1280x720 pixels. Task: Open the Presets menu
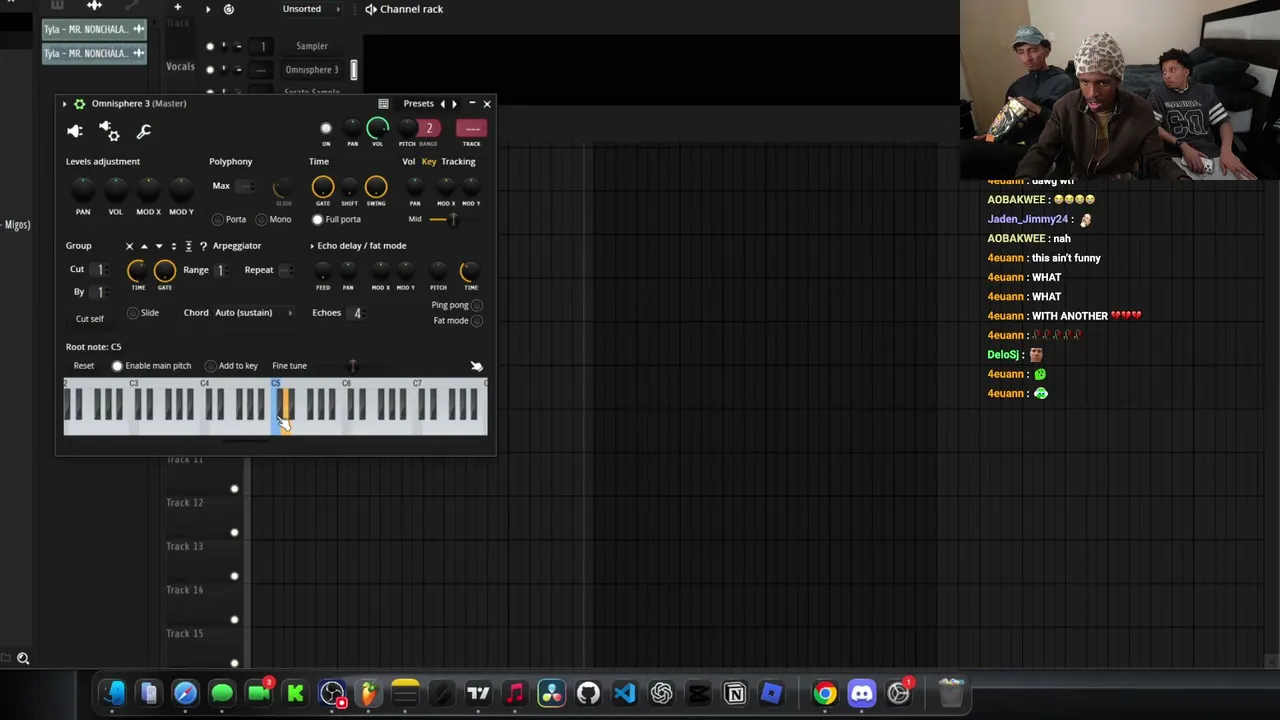coord(418,104)
